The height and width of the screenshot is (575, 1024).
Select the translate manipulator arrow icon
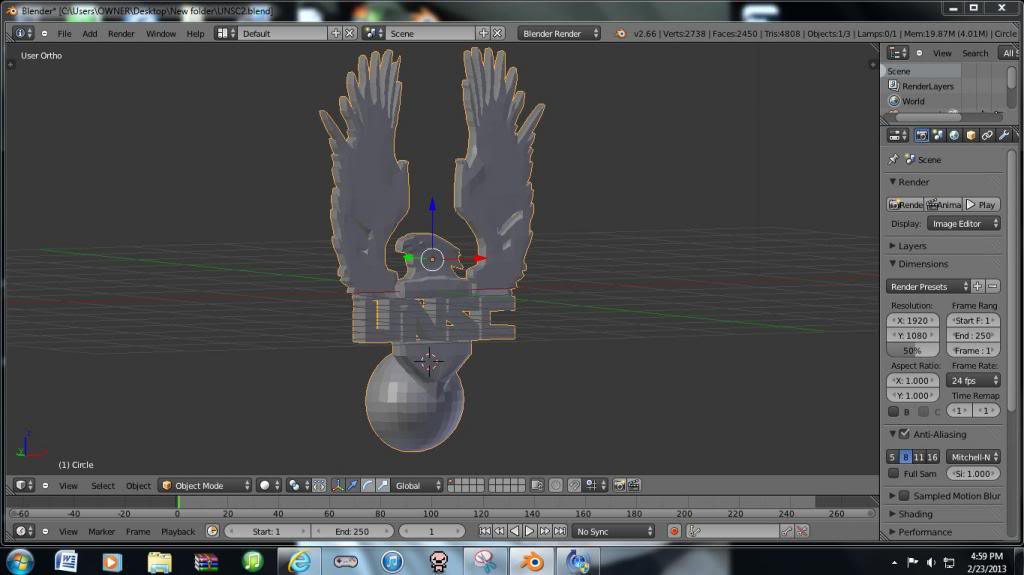(x=352, y=485)
